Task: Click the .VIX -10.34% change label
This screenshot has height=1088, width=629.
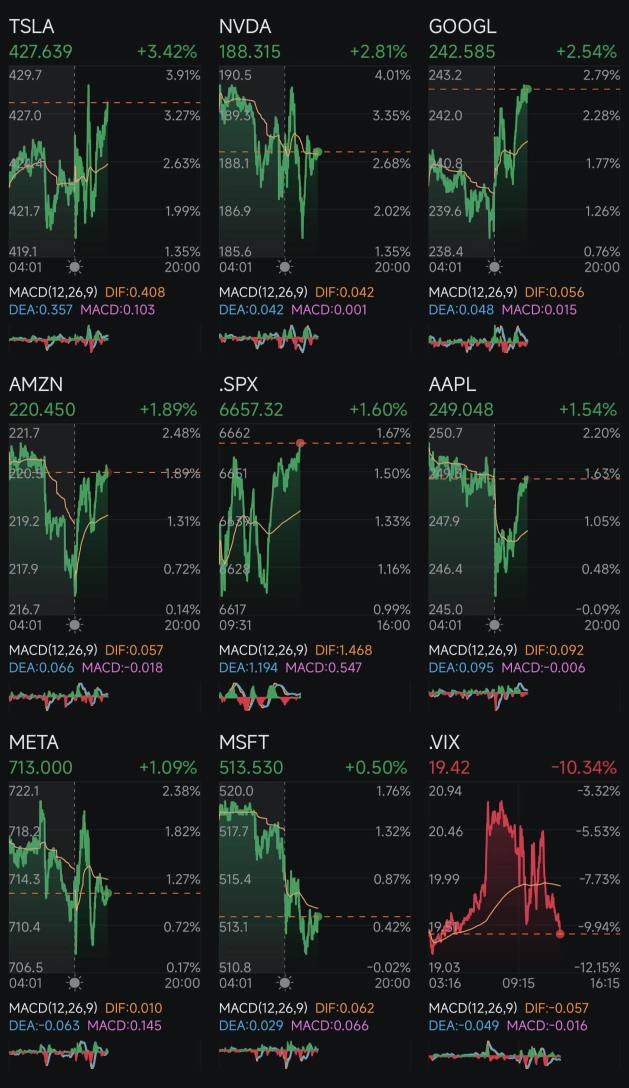Action: click(x=584, y=767)
